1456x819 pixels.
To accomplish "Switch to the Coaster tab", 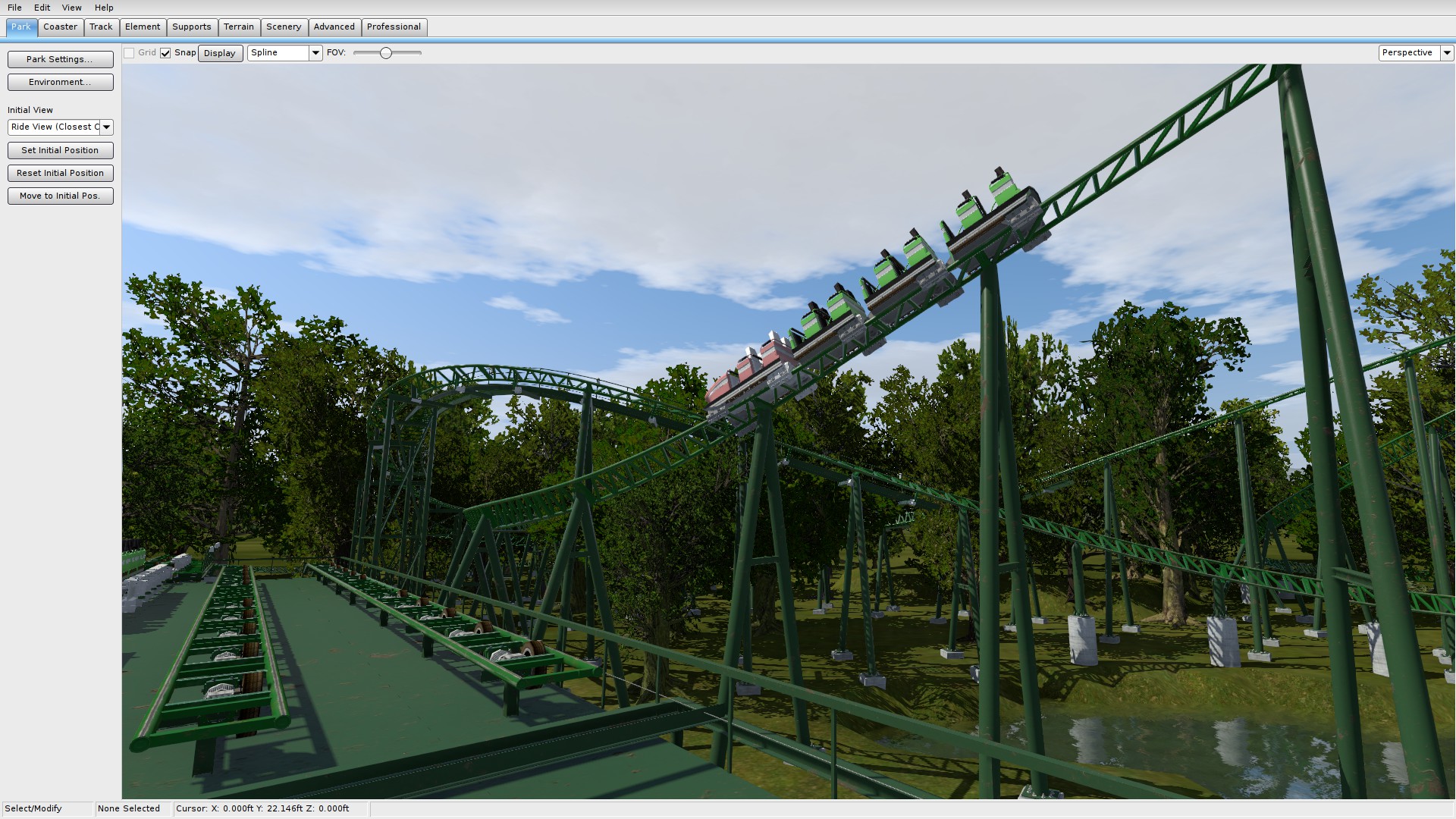I will (x=61, y=27).
